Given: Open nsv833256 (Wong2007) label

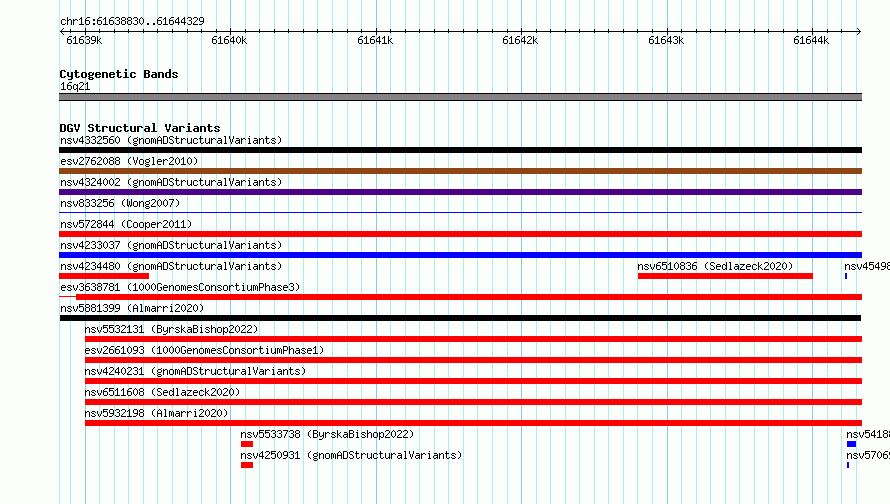Looking at the screenshot, I should click(x=120, y=203).
